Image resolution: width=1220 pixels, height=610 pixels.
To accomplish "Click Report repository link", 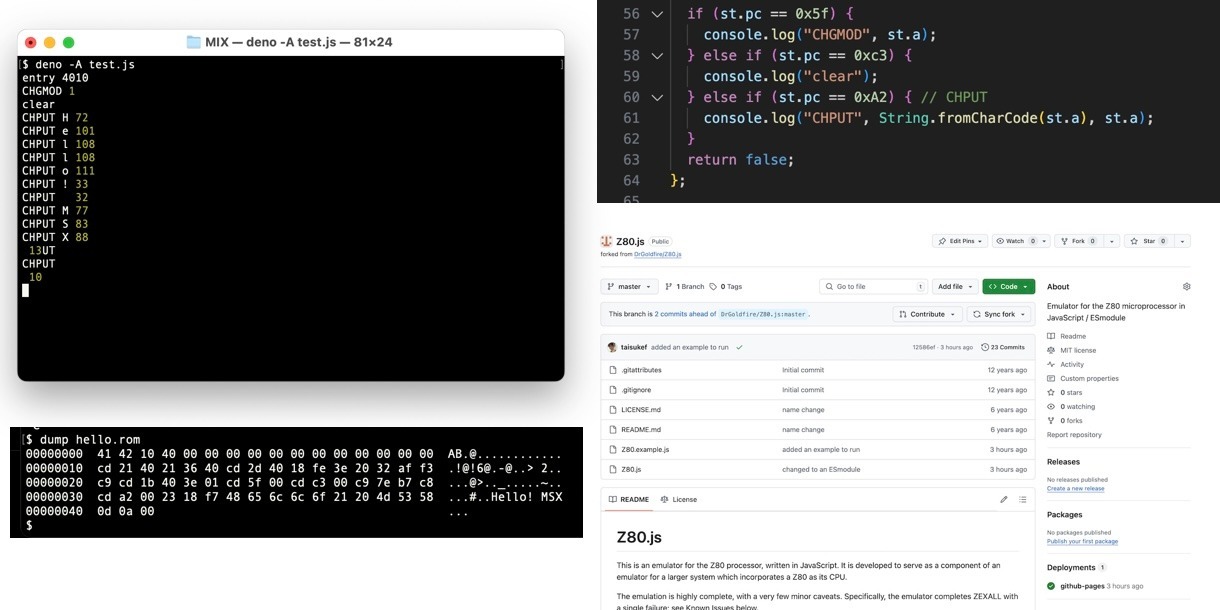I will click(x=1074, y=435).
